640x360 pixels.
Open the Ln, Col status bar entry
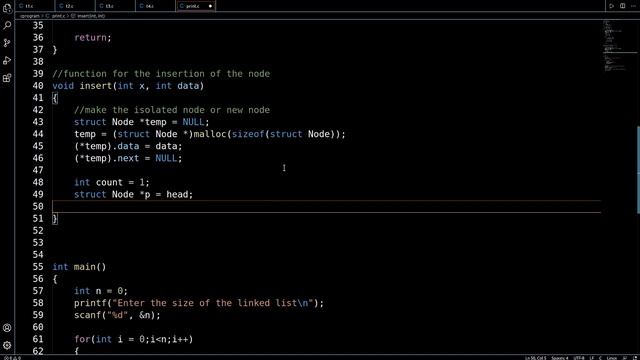[536, 358]
